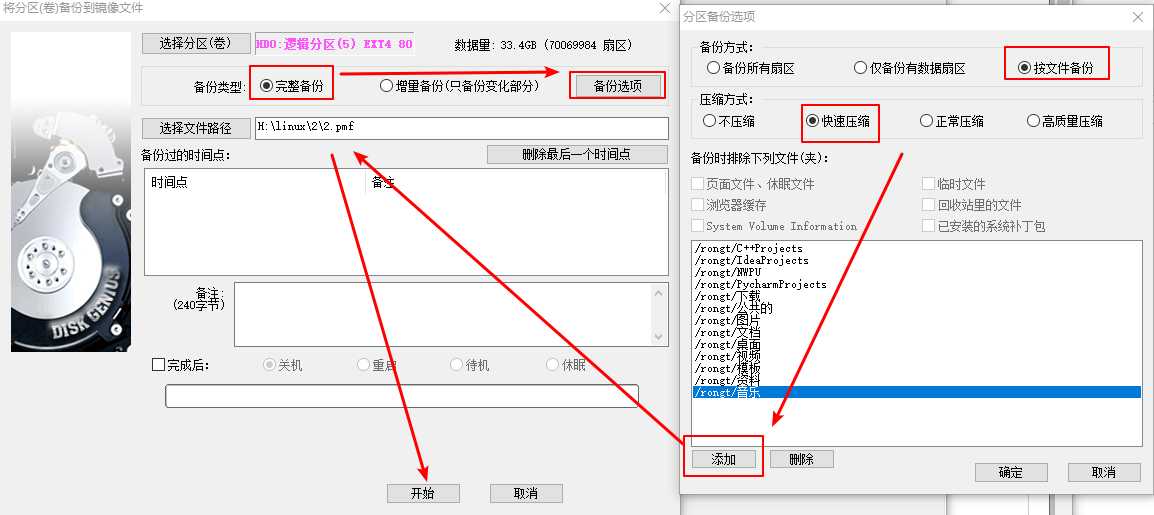Select /rongt/资料 in exclusion list
Viewport: 1154px width, 515px height.
tap(916, 380)
